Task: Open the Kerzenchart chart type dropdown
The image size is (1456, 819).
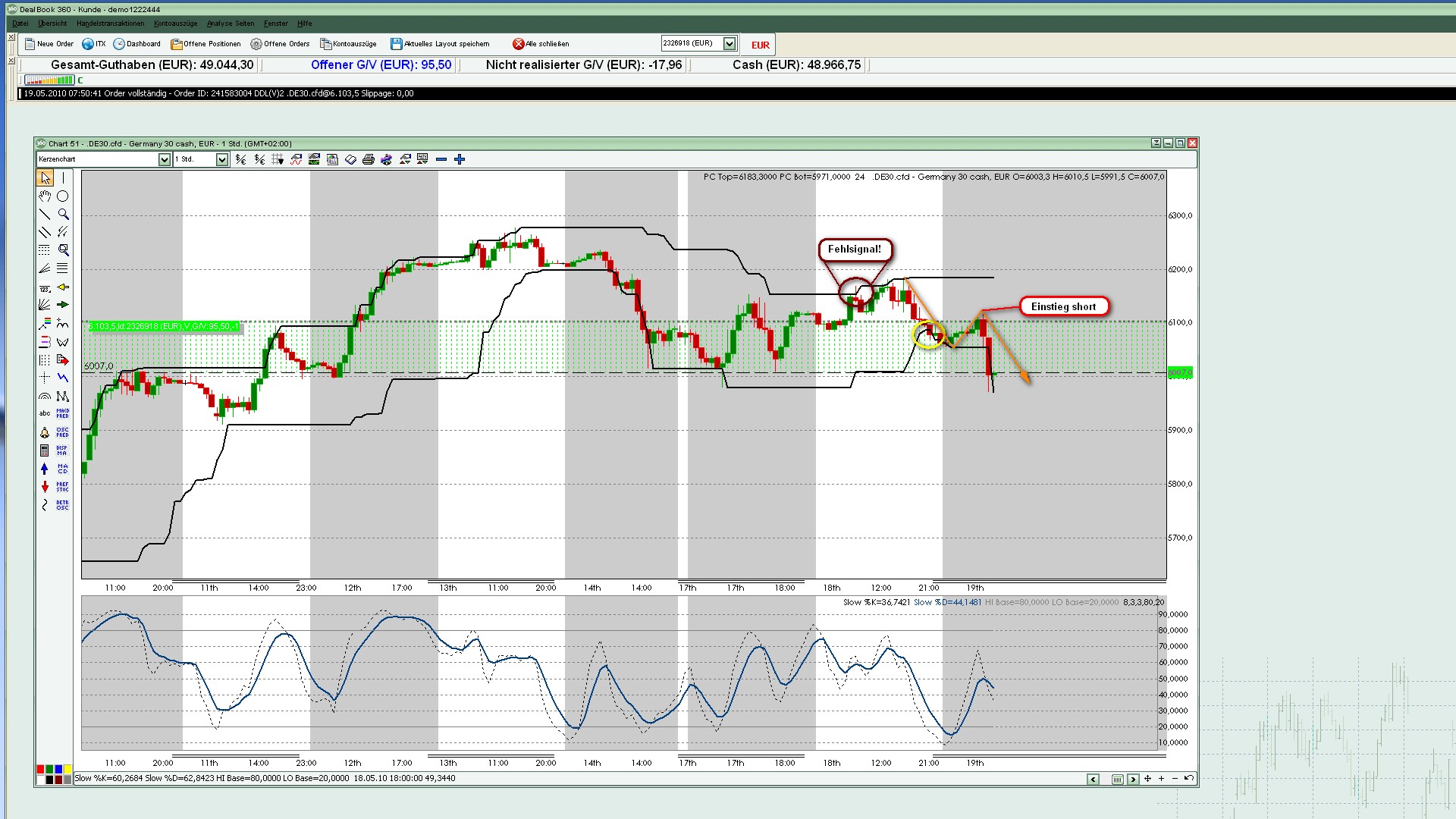Action: [164, 159]
